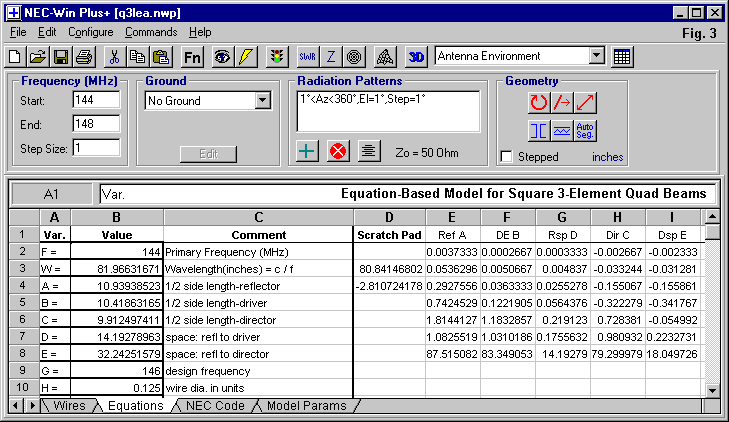Click the inches units label

point(607,157)
